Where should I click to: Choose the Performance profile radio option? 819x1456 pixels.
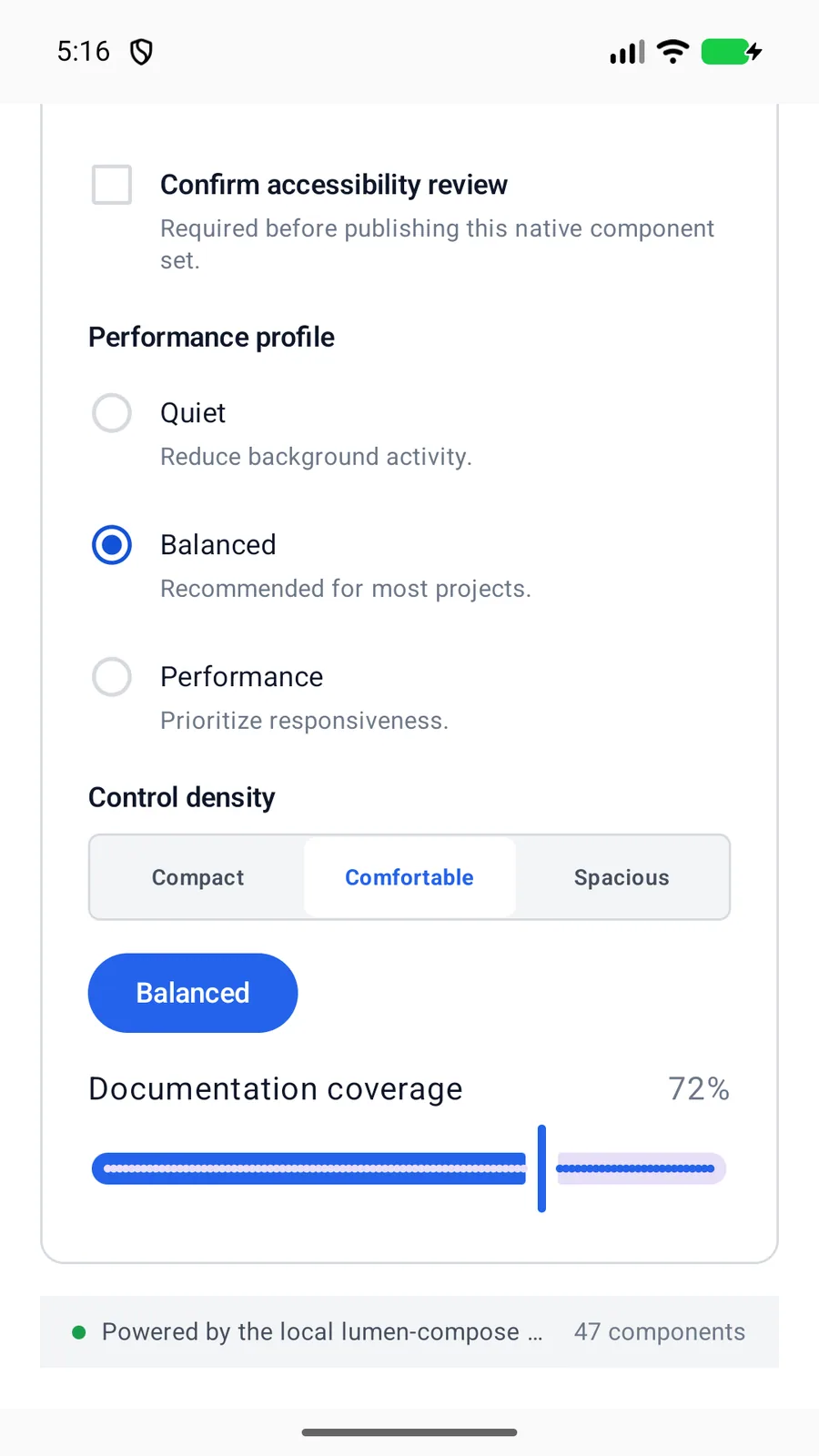pyautogui.click(x=112, y=677)
